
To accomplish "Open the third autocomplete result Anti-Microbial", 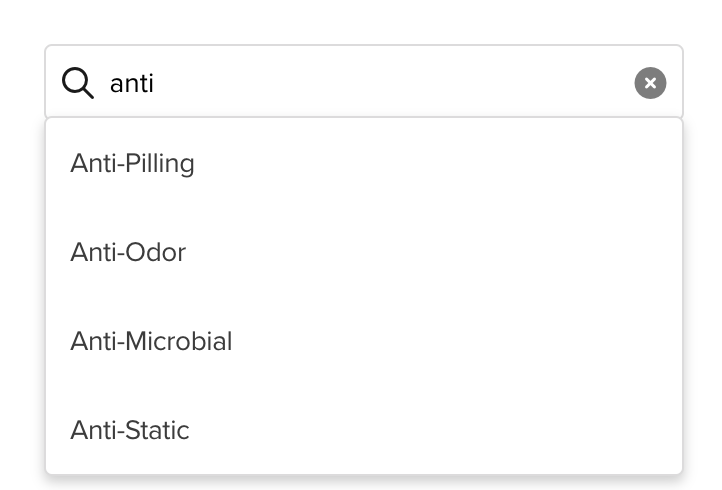I will coord(364,341).
